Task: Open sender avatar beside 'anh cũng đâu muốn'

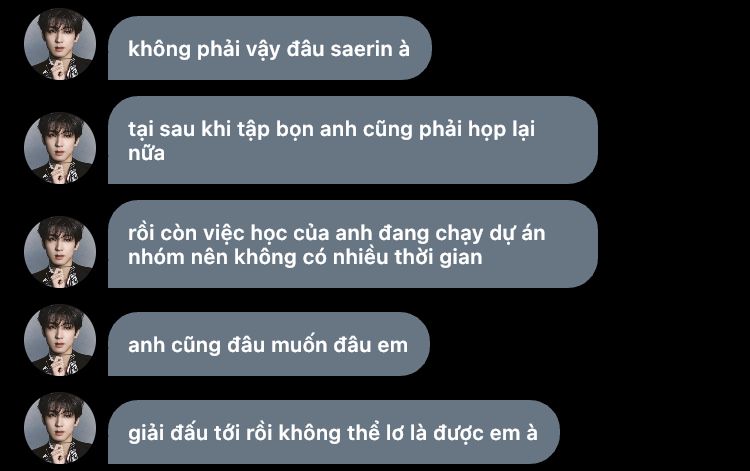Action: [60, 340]
